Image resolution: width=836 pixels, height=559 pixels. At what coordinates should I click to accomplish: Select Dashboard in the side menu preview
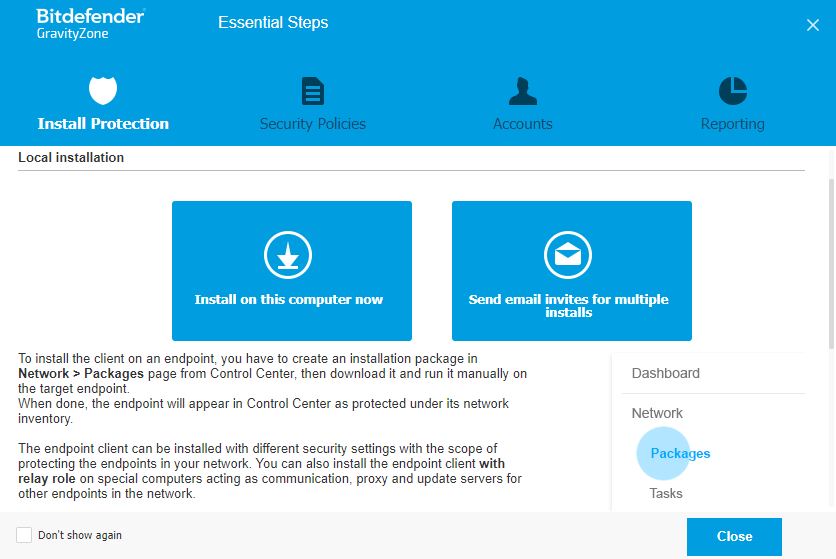pos(665,373)
